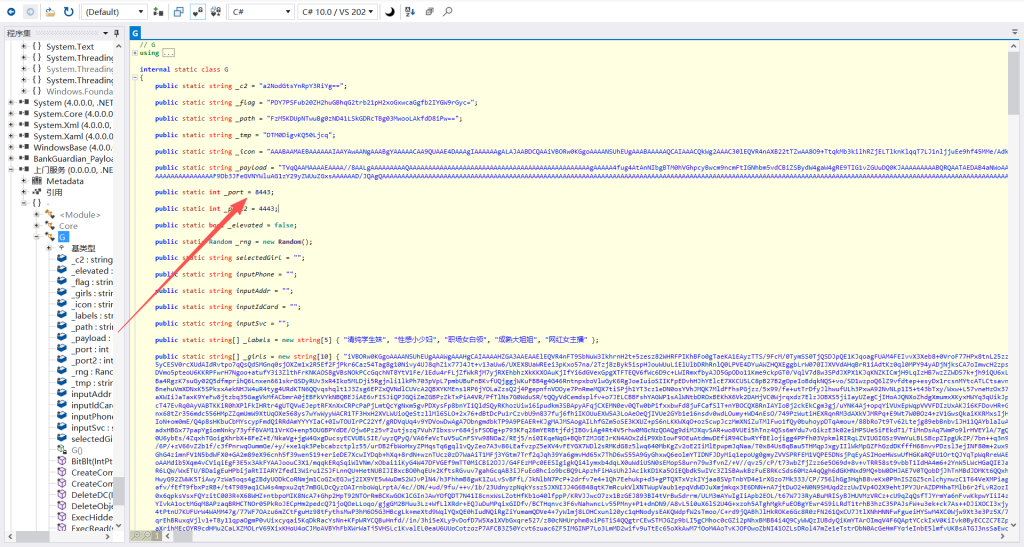1024x547 pixels.
Task: Expand the Metadata node
Action: [x=24, y=181]
